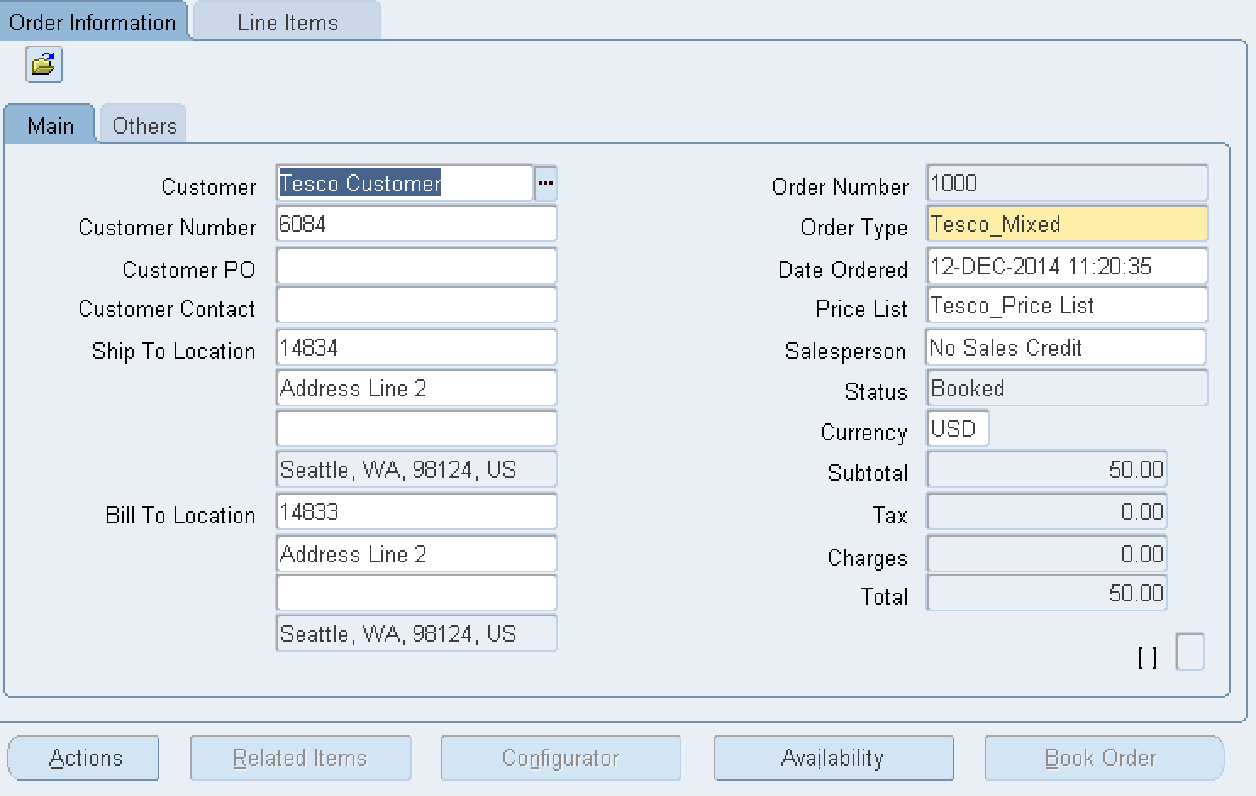This screenshot has height=796, width=1256.
Task: Switch to the Line Items tab
Action: pos(287,21)
